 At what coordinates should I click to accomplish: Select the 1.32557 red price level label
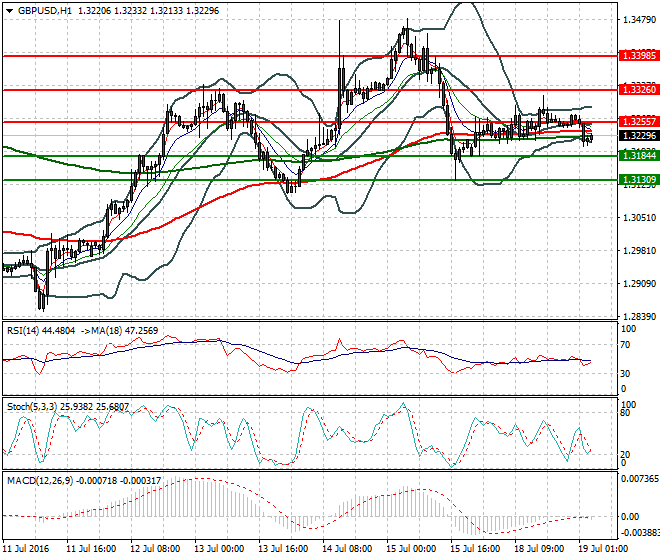[x=639, y=122]
